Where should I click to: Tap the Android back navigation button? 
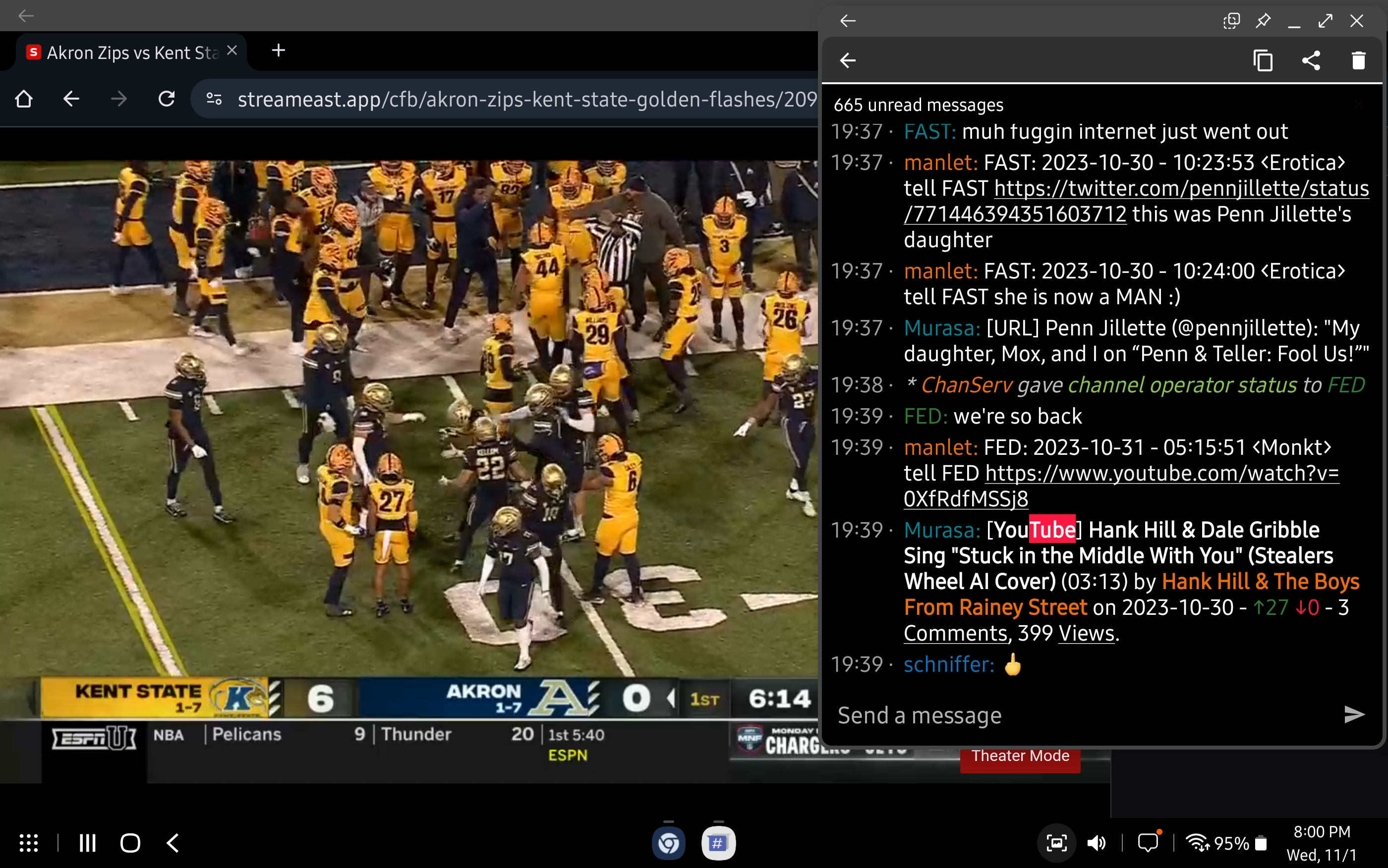coord(173,843)
